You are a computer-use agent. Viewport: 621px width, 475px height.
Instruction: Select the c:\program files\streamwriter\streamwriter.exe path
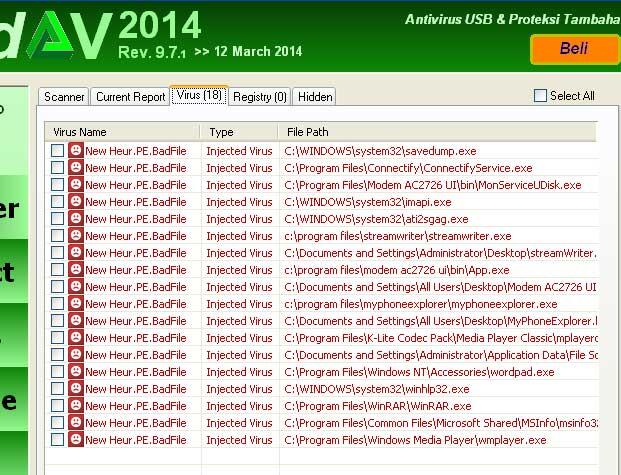(398, 236)
